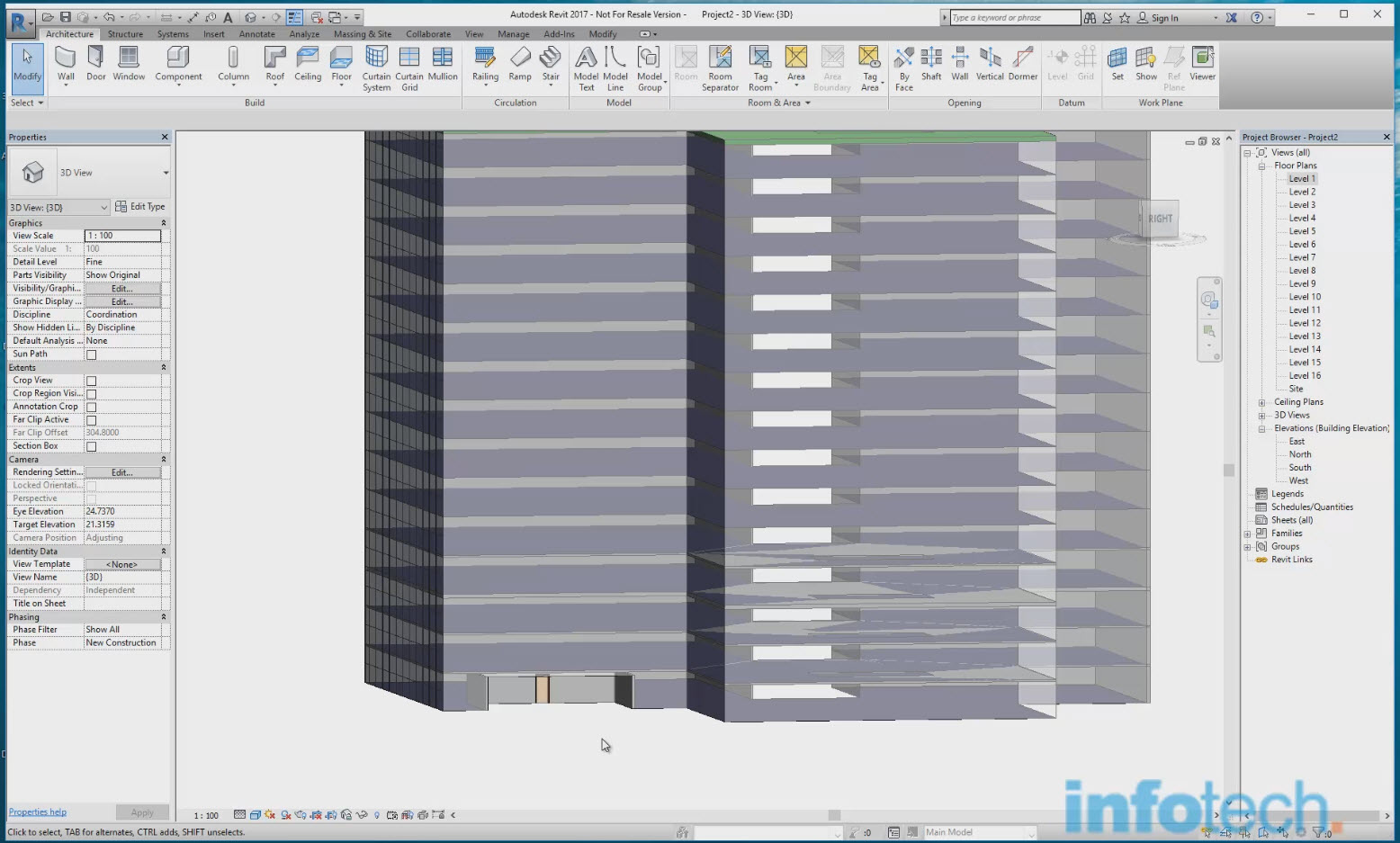The image size is (1400, 843).
Task: Open the 3D View: {3D} instance dropdown
Action: pos(58,208)
